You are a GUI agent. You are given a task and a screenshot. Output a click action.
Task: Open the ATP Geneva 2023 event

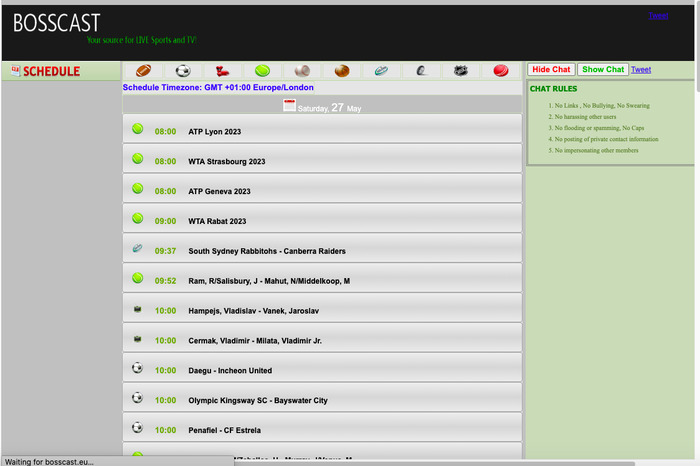[x=322, y=189]
